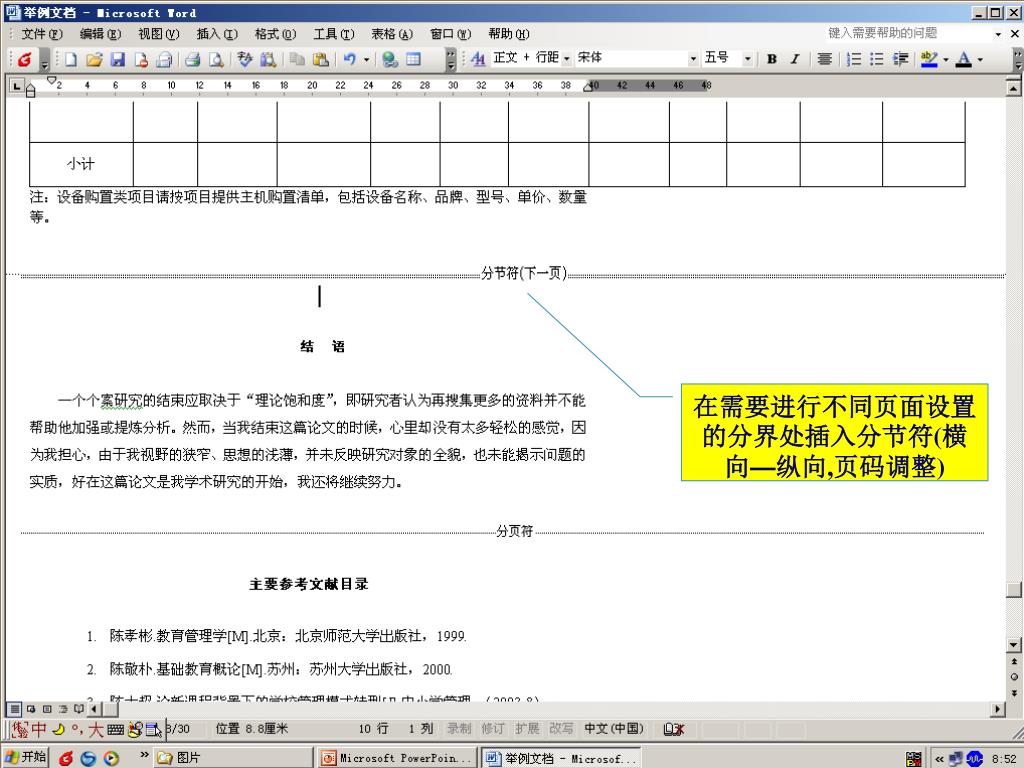Expand taskbar quick launch chevron
1024x768 pixels.
[144, 755]
